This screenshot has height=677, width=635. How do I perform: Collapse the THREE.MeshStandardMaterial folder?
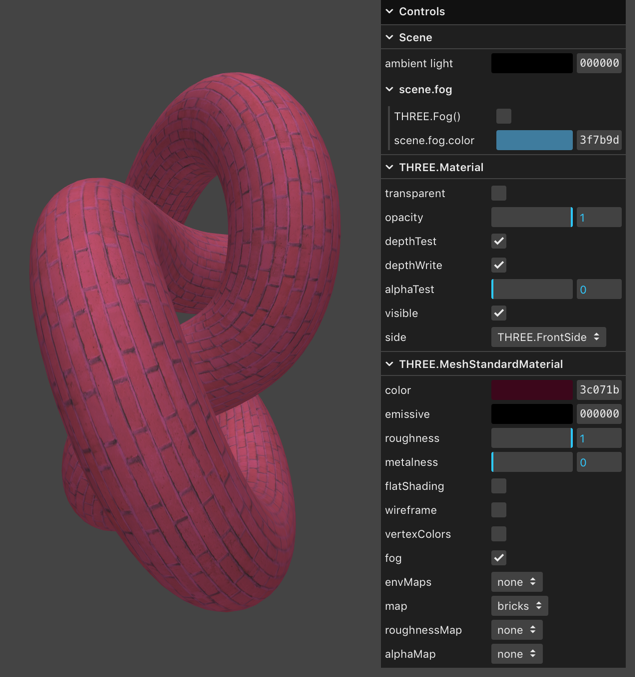coord(503,364)
